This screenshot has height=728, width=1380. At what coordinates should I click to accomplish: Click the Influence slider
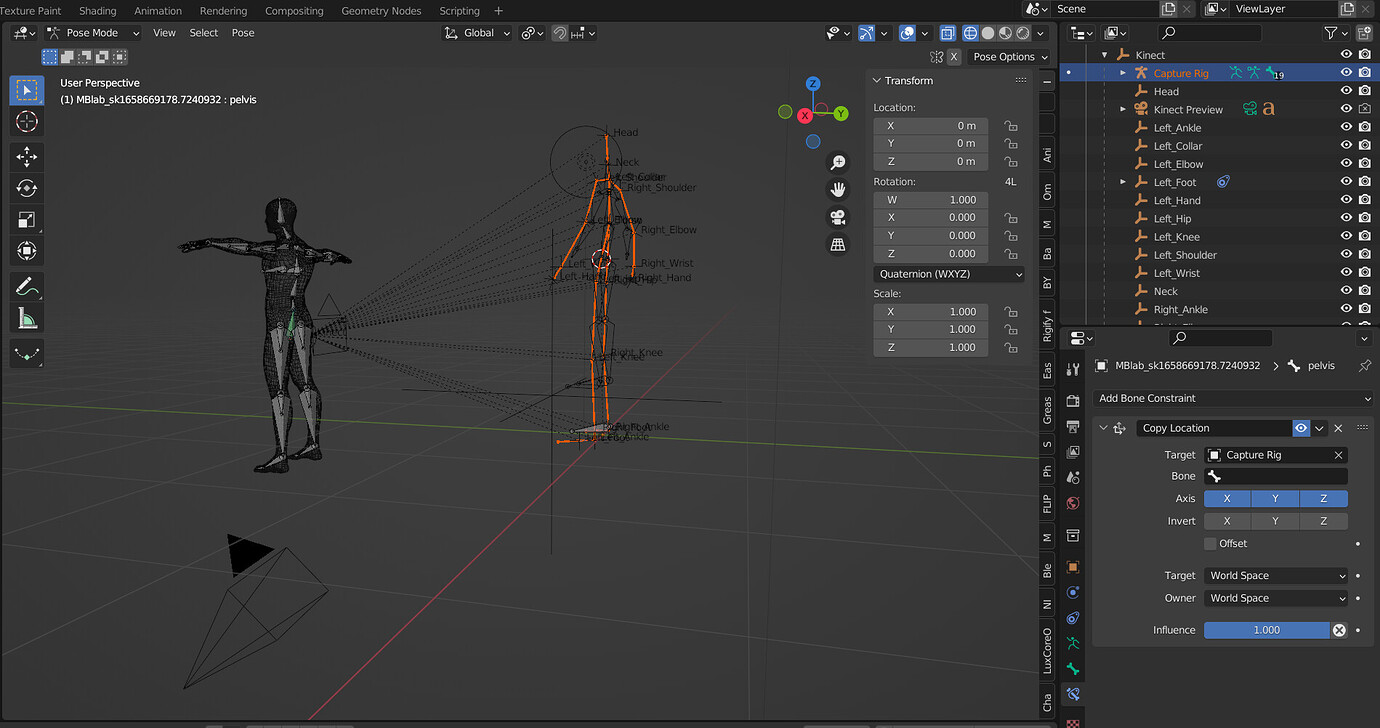[1266, 630]
